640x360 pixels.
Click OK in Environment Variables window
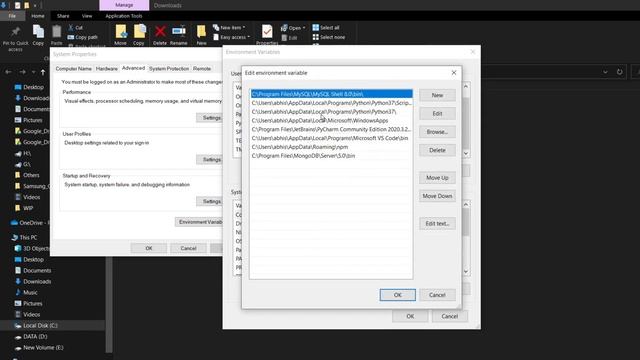tap(410, 316)
